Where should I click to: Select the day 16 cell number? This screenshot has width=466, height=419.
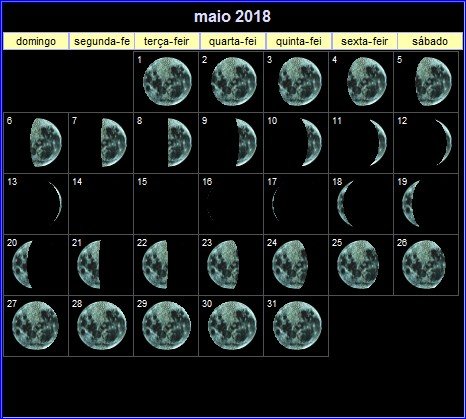[x=207, y=182]
